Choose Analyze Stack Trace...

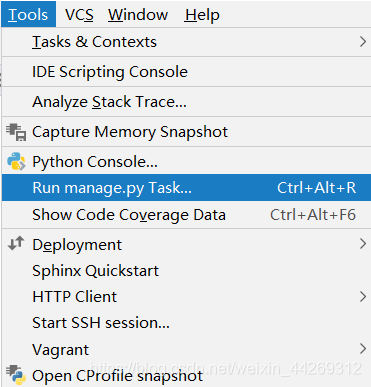186,102
